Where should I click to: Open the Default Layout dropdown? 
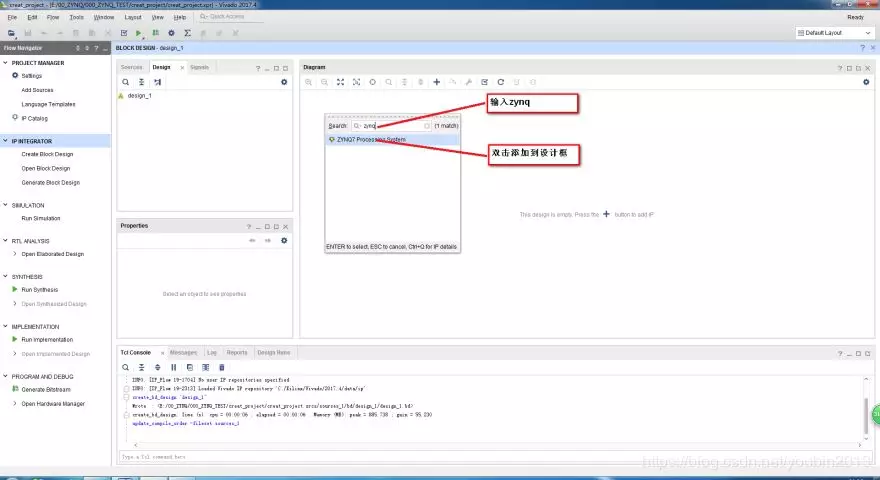(835, 33)
